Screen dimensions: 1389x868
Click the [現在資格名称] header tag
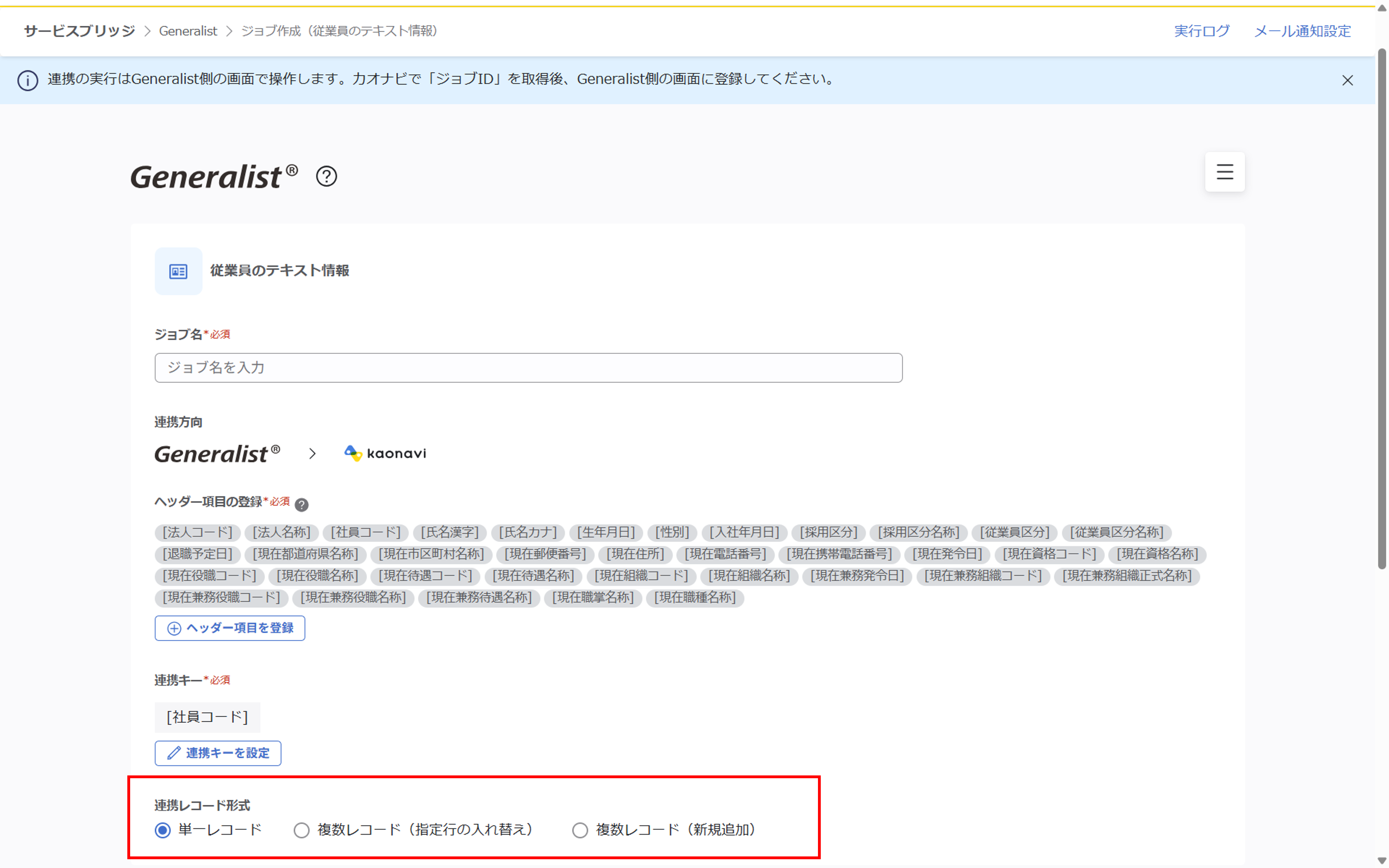tap(1157, 554)
